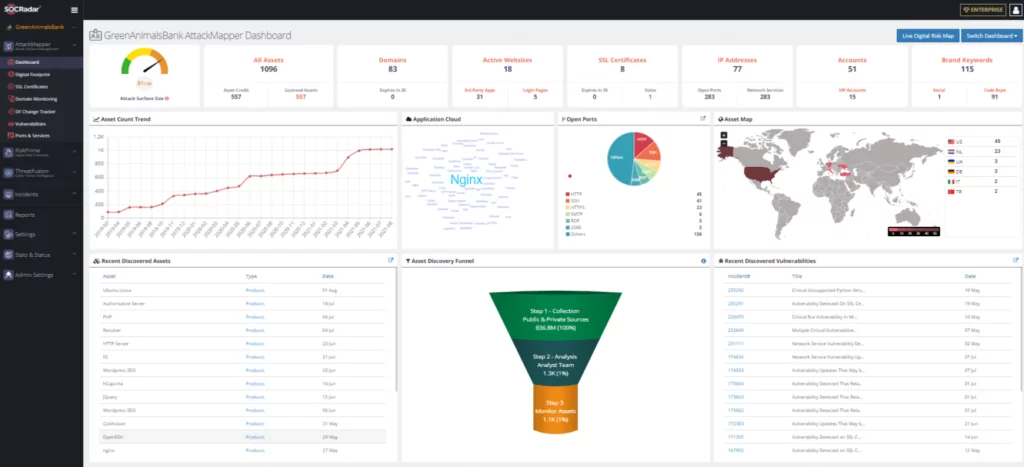Zoom out on the Asset Map
This screenshot has height=467, width=1024.
[724, 142]
